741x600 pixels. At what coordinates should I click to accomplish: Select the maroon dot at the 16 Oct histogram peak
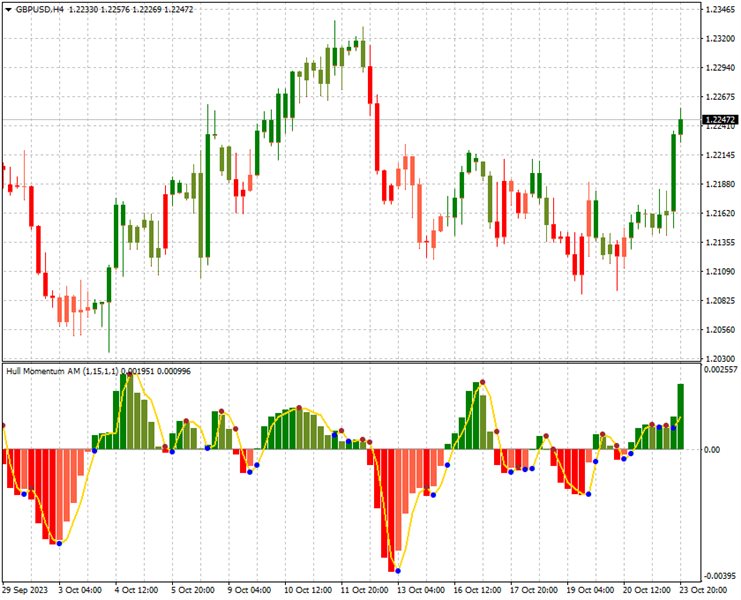click(x=483, y=382)
